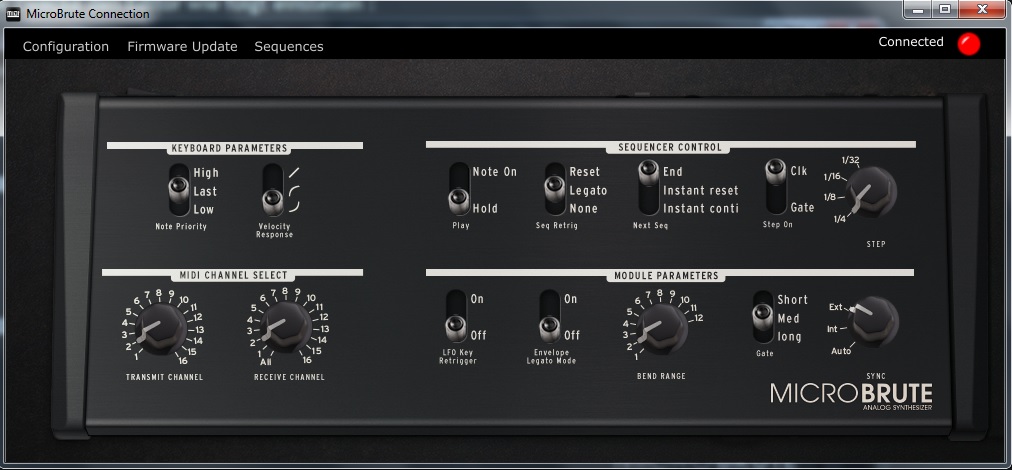Select long gate option
This screenshot has width=1012, height=470.
tap(789, 337)
